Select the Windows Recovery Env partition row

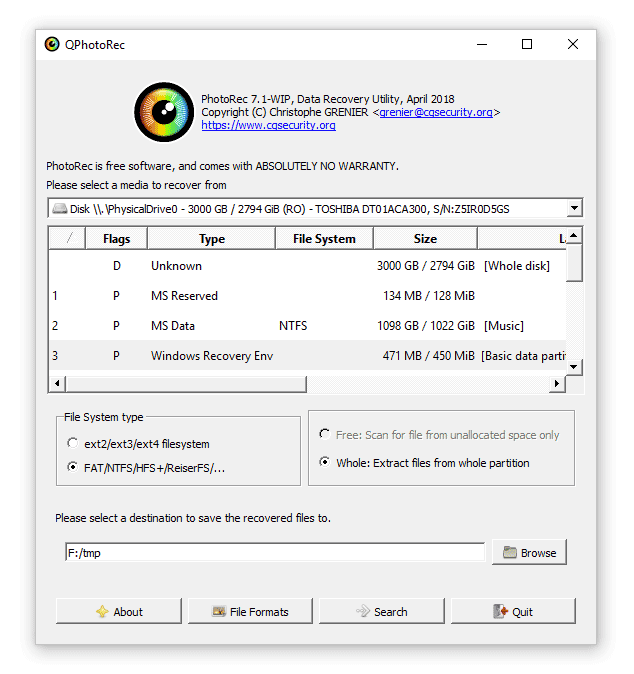point(307,355)
